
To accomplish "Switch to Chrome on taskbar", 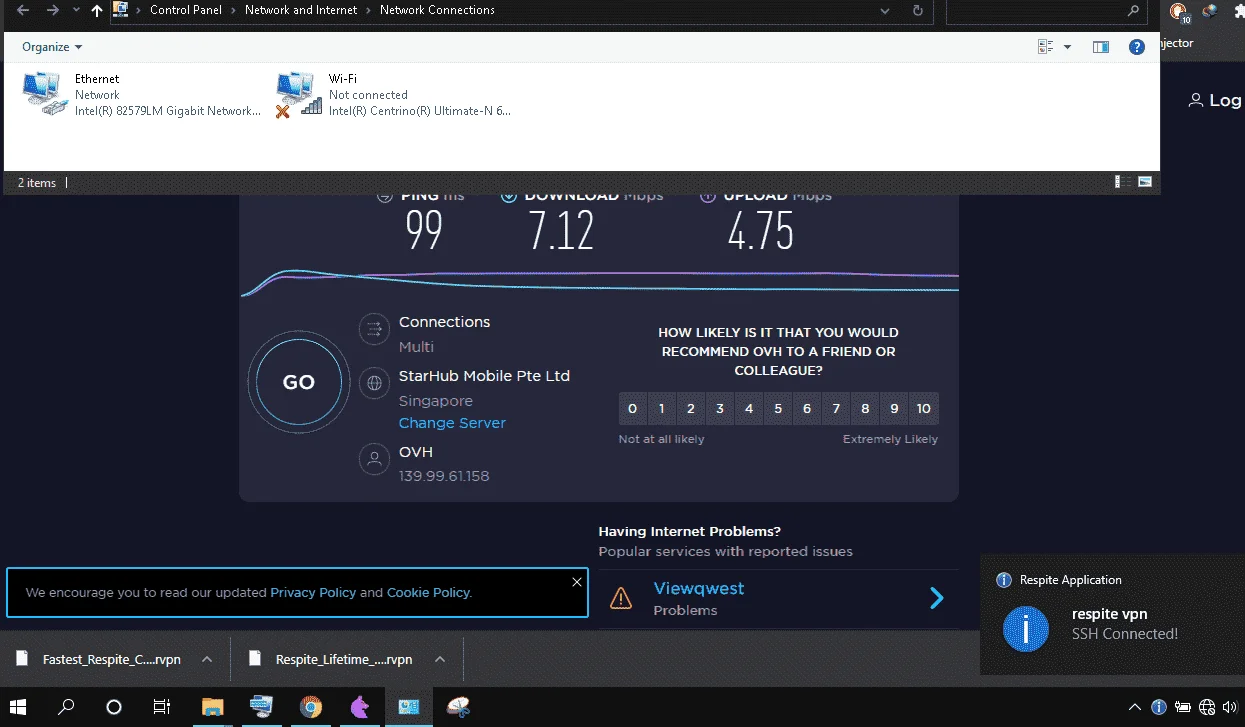I will [311, 707].
